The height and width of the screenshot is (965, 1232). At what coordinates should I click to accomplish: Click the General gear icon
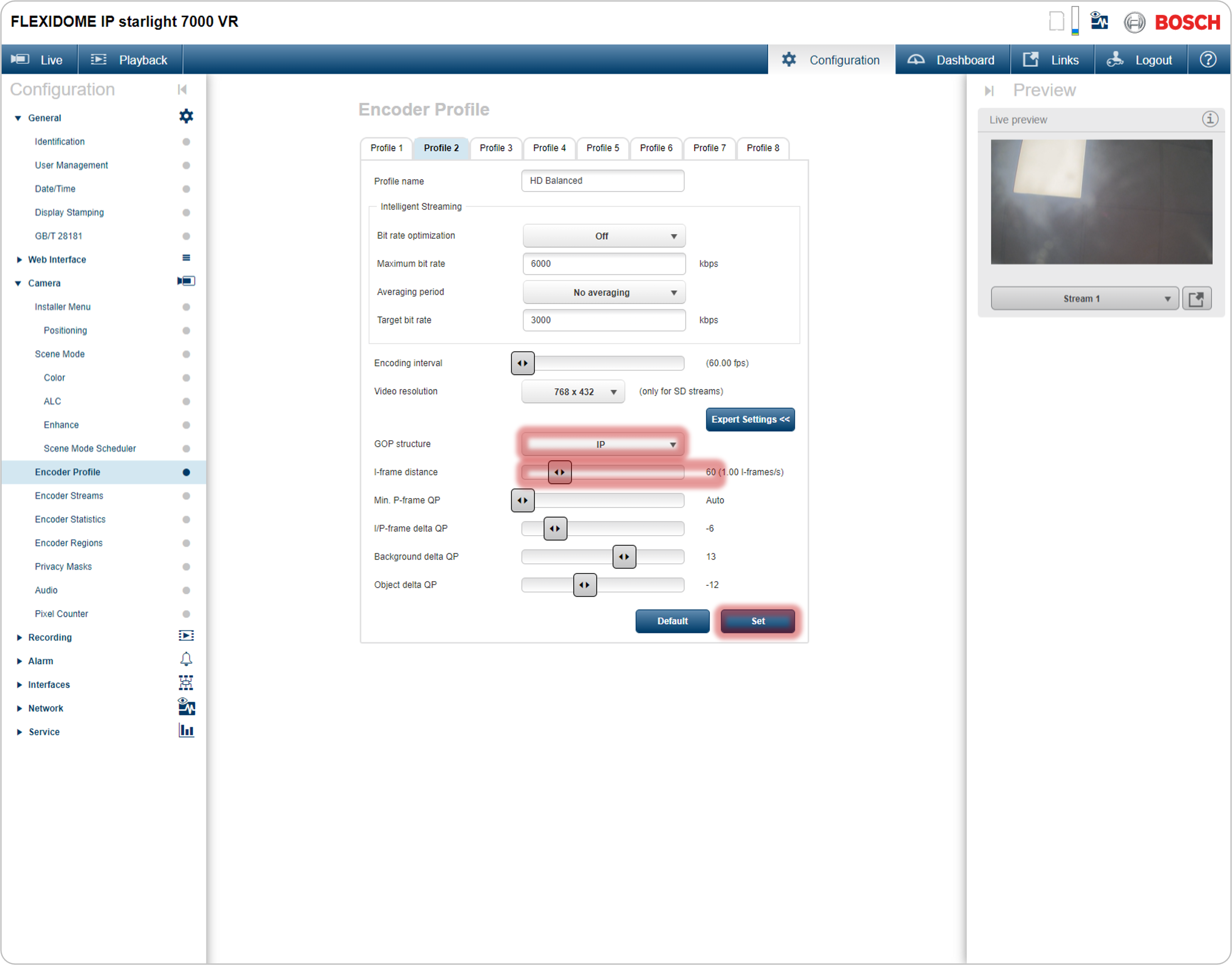click(186, 116)
